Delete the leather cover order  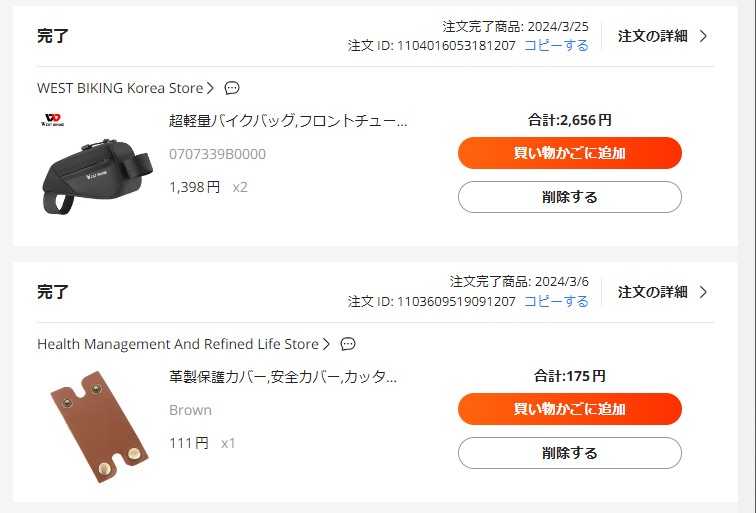pyautogui.click(x=569, y=453)
